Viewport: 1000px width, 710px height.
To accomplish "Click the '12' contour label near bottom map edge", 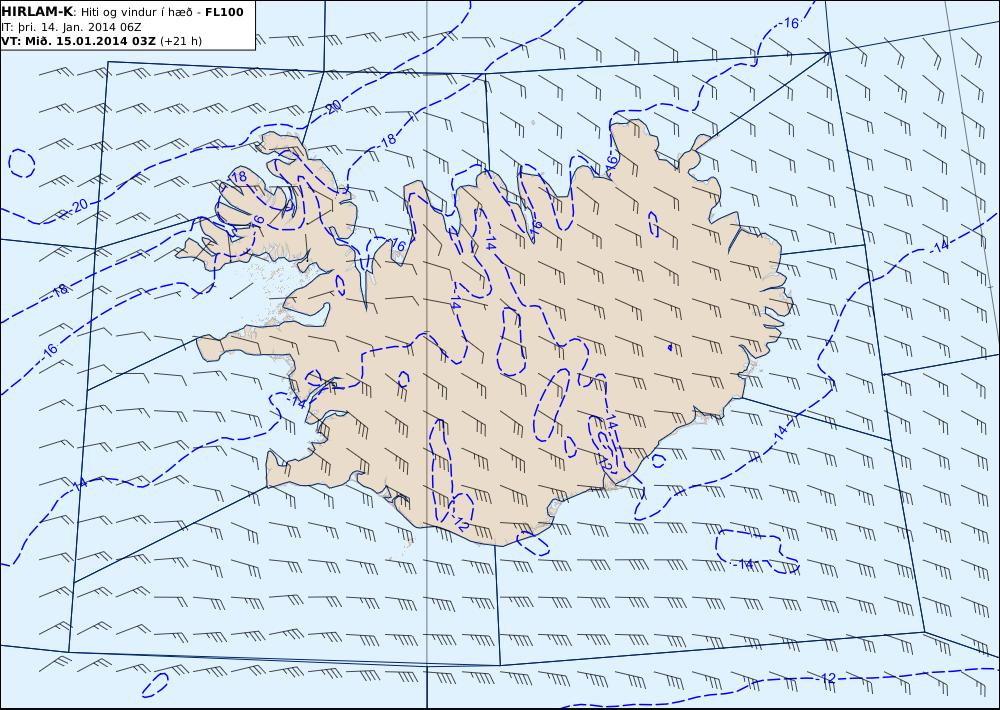I will pyautogui.click(x=828, y=679).
